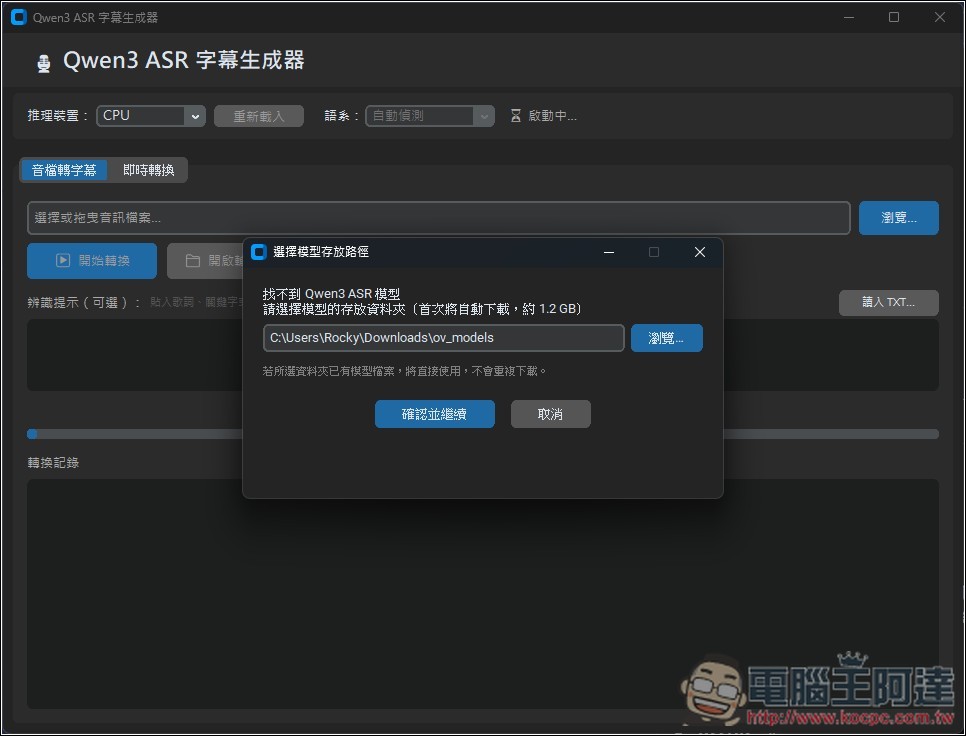966x736 pixels.
Task: Click the hourglass 啟動中 status icon
Action: coord(514,115)
